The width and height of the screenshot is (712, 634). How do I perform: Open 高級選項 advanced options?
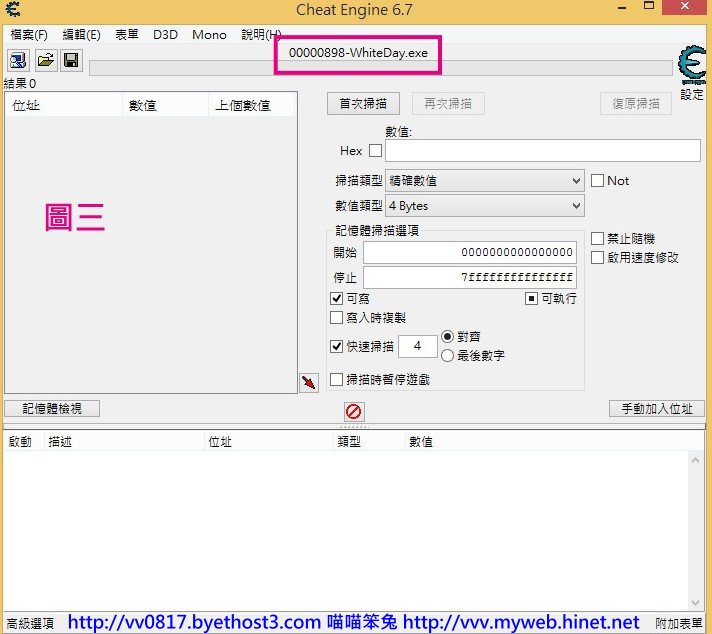coord(30,623)
